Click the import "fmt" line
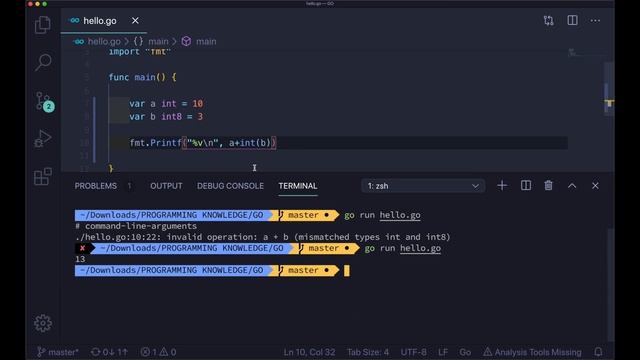This screenshot has height=360, width=640. [x=139, y=52]
